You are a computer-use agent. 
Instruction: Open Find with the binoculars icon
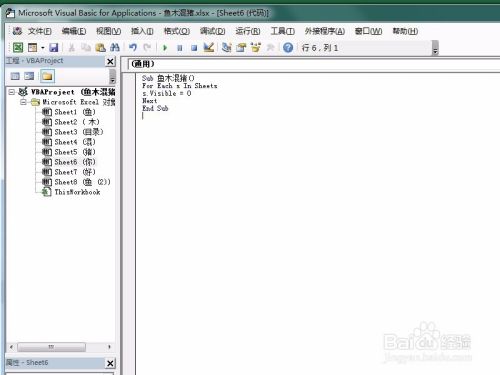[x=115, y=48]
